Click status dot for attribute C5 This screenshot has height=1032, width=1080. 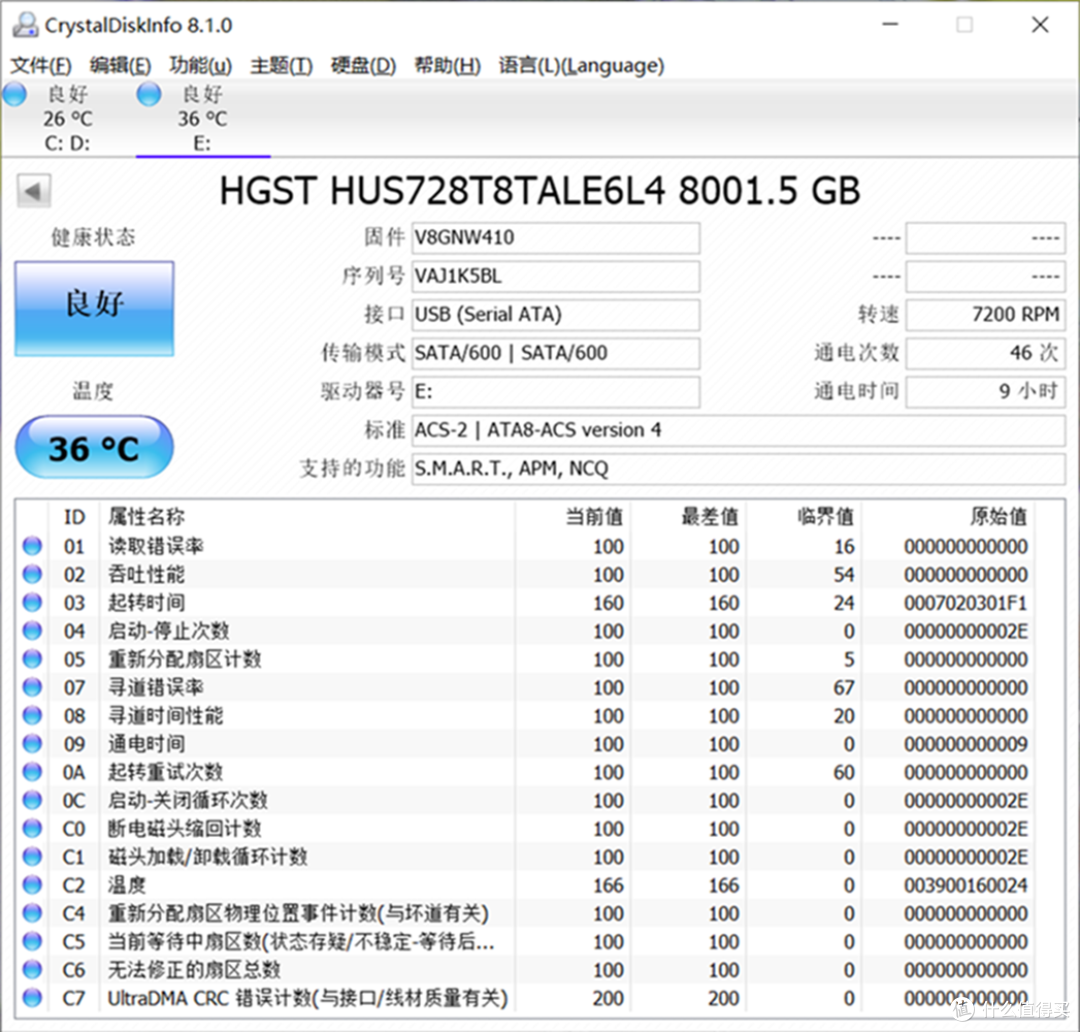click(32, 942)
